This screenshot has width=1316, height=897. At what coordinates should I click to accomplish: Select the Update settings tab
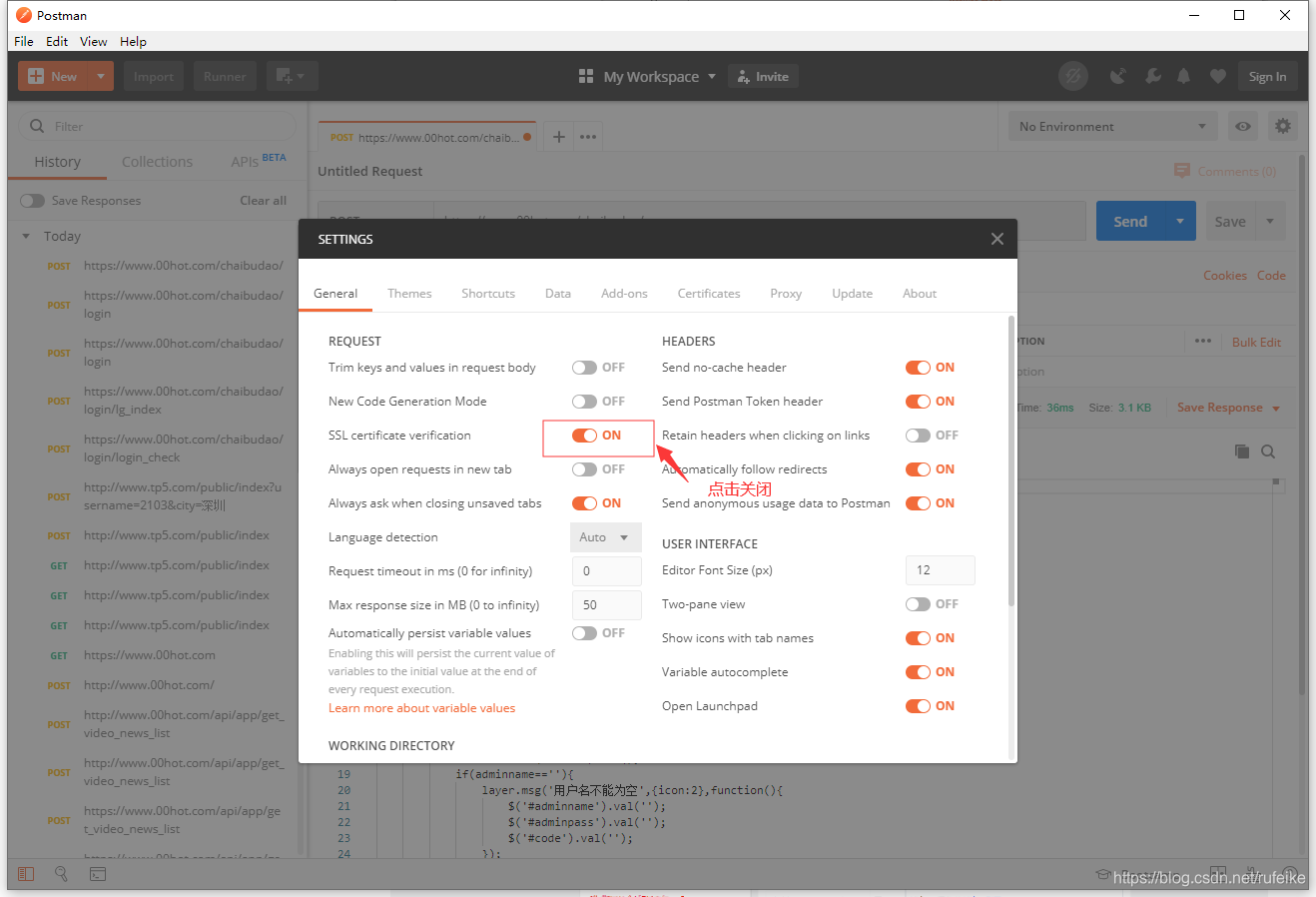pyautogui.click(x=852, y=294)
